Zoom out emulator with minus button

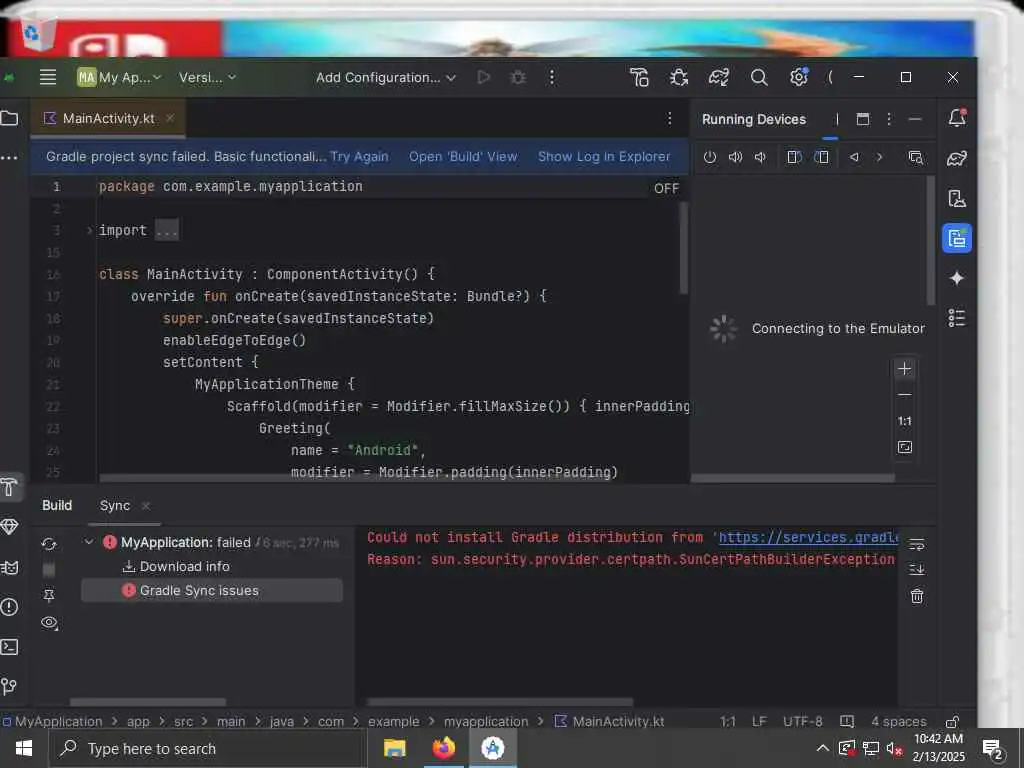coord(904,395)
